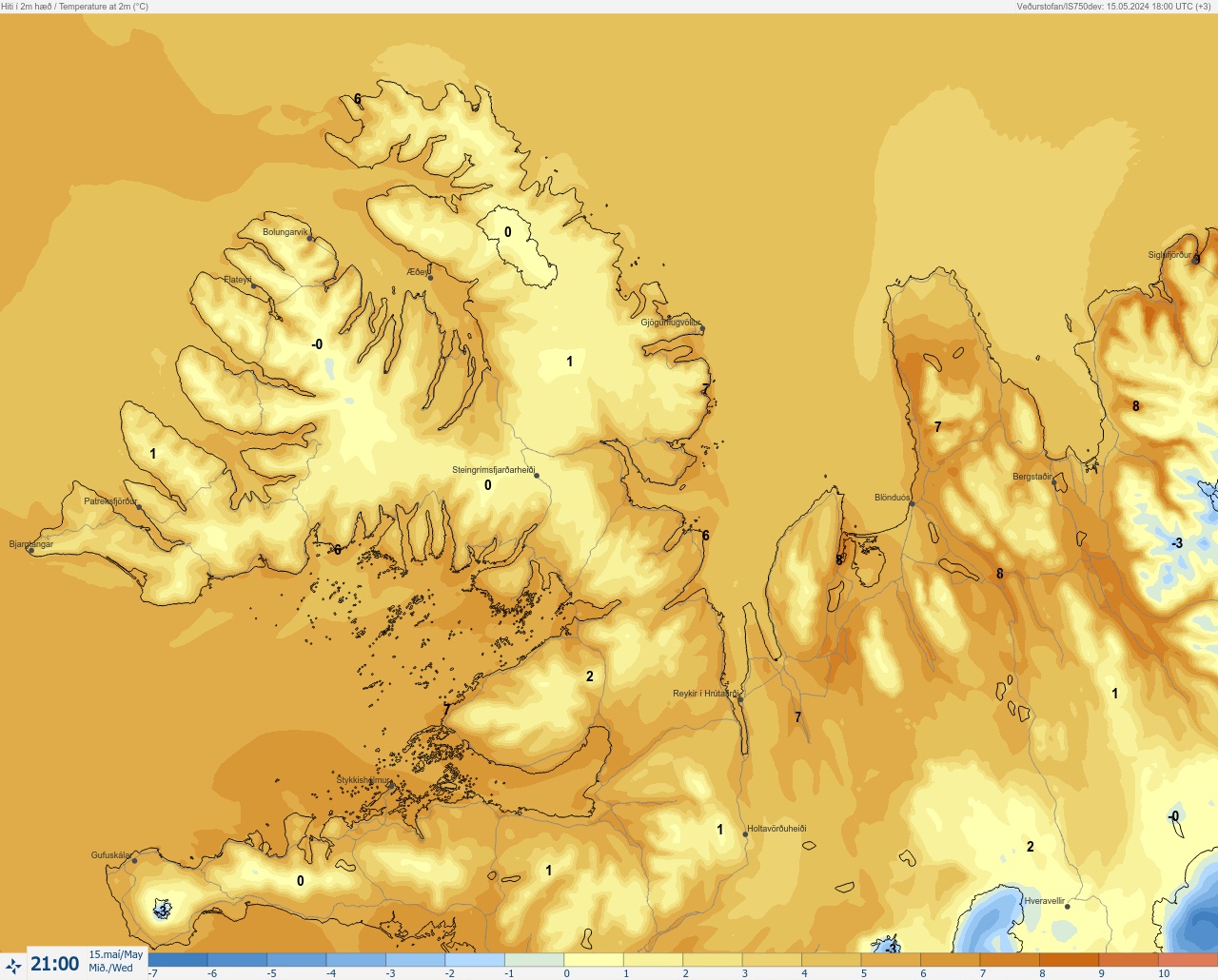Screen dimensions: 1218x980
Task: Click the 1 value north-east of Patreksfjörður
Action: (153, 454)
